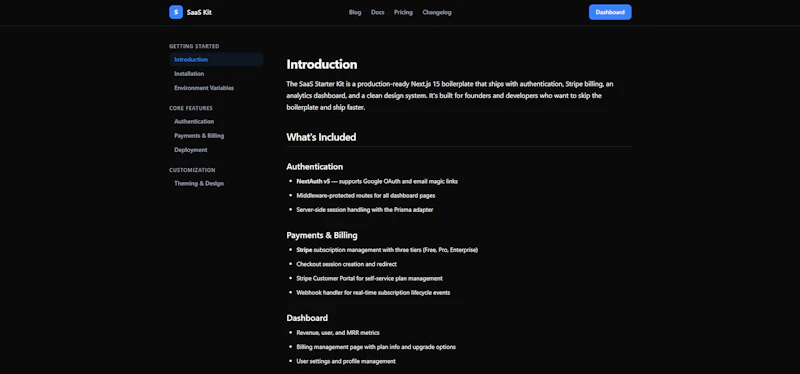
Task: Click the What's Included heading
Action: pos(321,137)
